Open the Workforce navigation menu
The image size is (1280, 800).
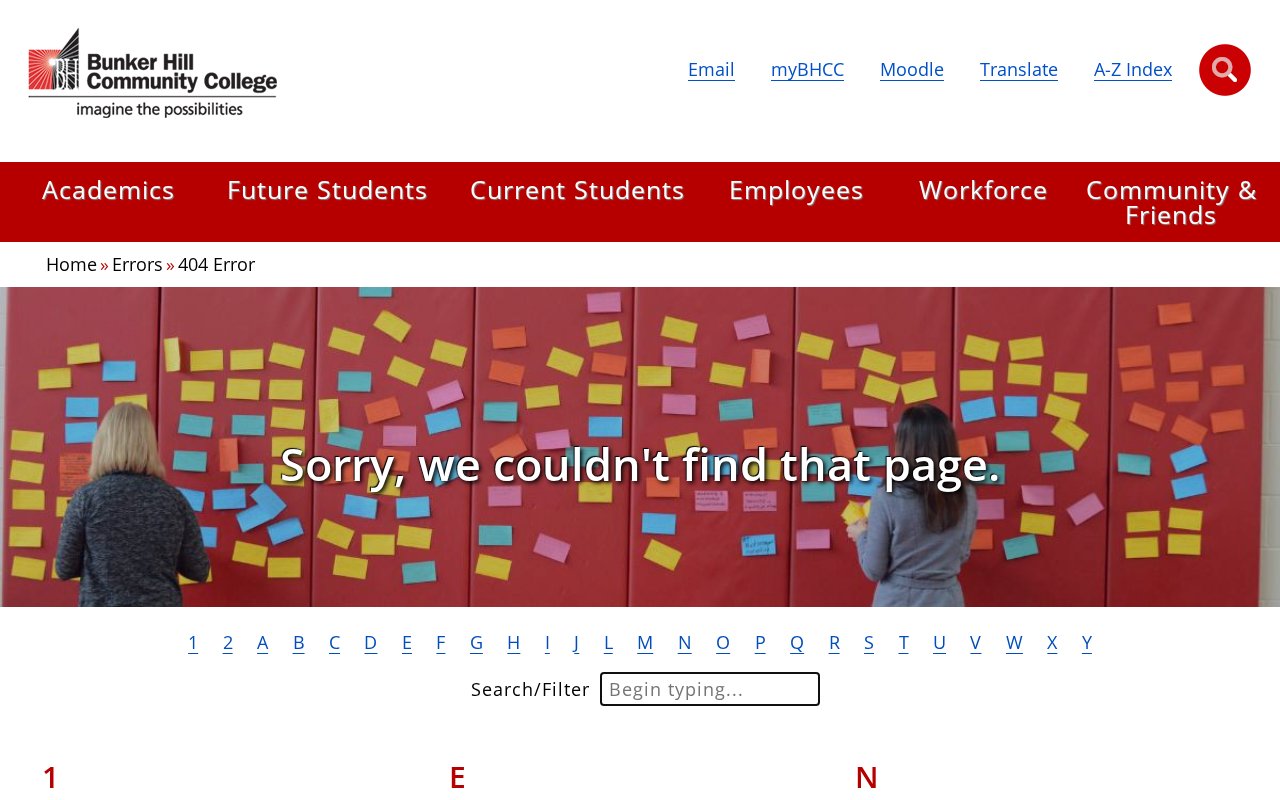[x=983, y=190]
